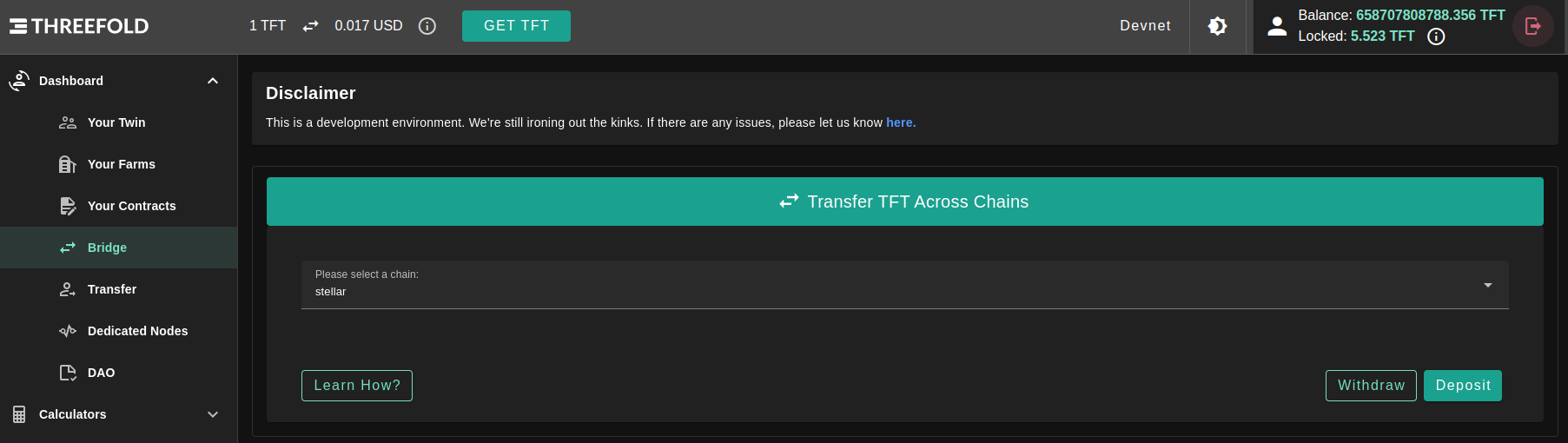Open the chain selection dropdown
The height and width of the screenshot is (443, 1568).
coord(904,285)
